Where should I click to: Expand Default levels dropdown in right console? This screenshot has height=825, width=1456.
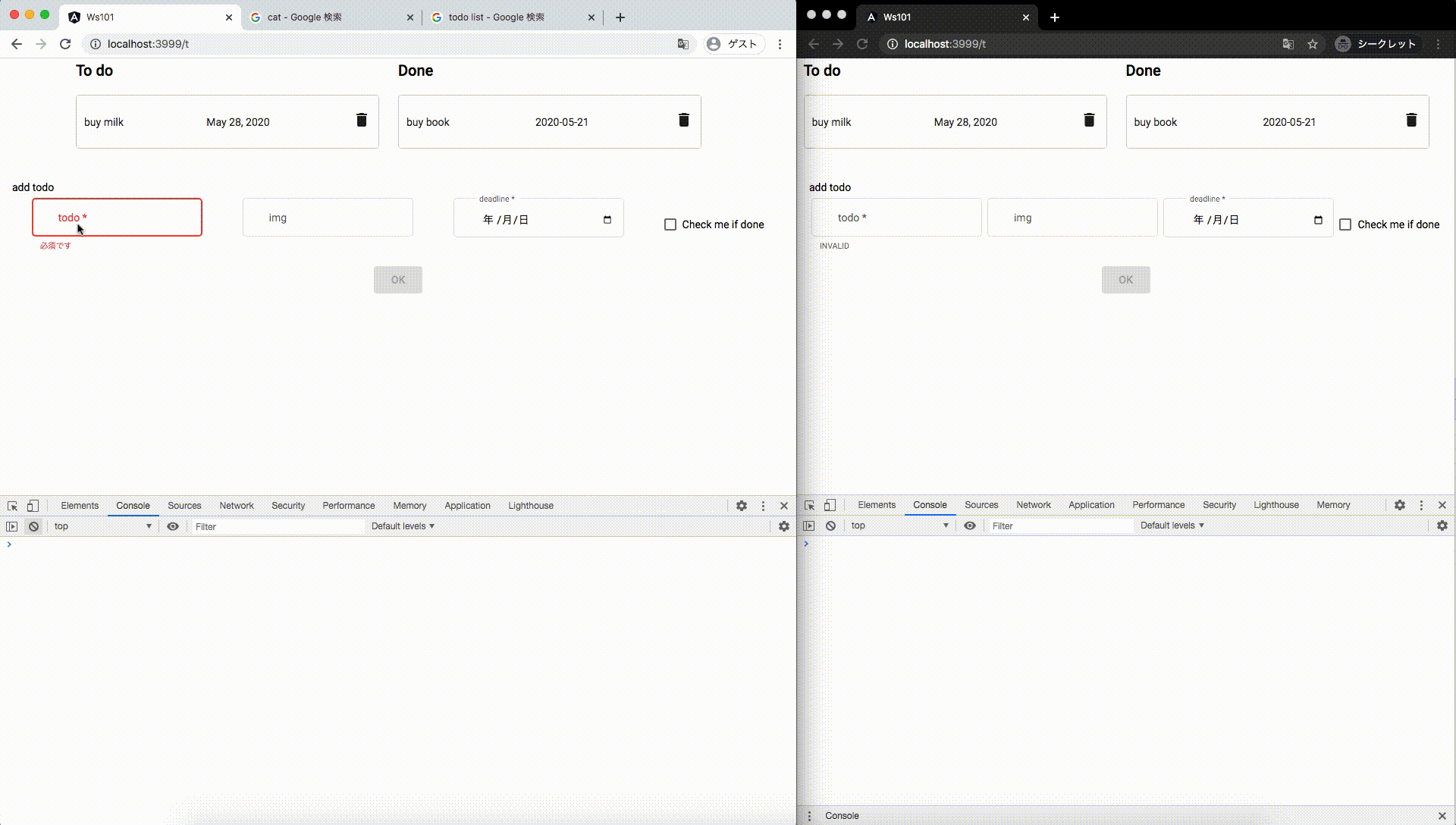click(x=1172, y=525)
